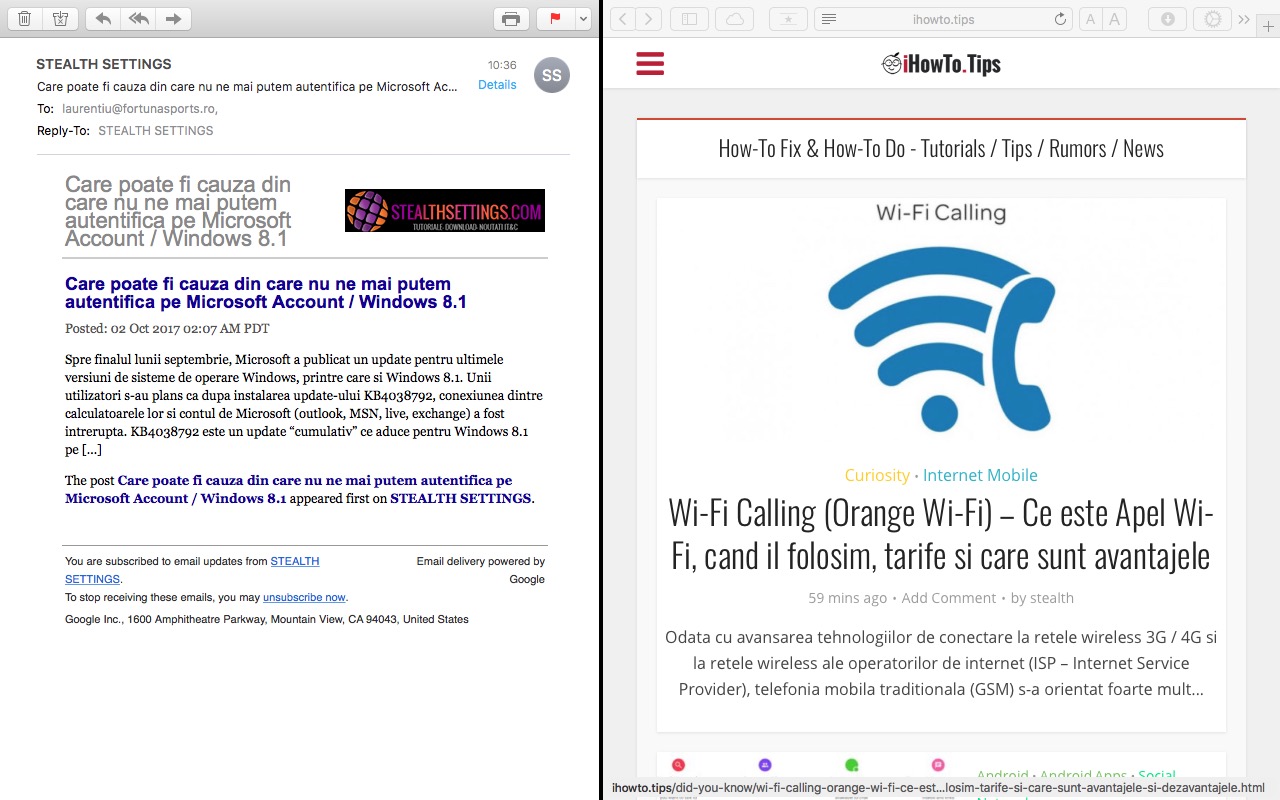Image resolution: width=1280 pixels, height=800 pixels.
Task: Reply to the STEALTH SETTINGS email
Action: (x=104, y=19)
